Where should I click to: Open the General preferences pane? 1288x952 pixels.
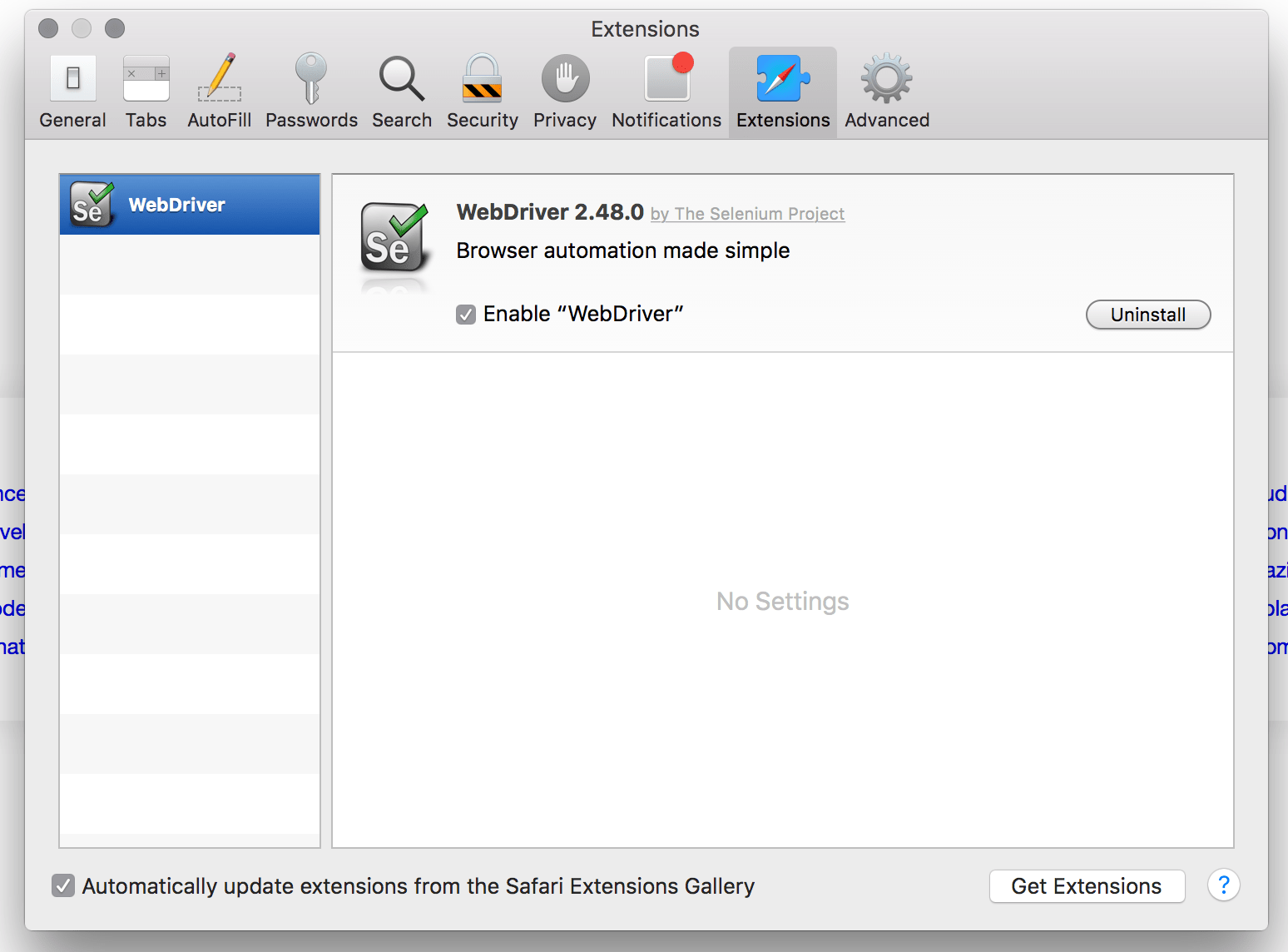(x=72, y=87)
